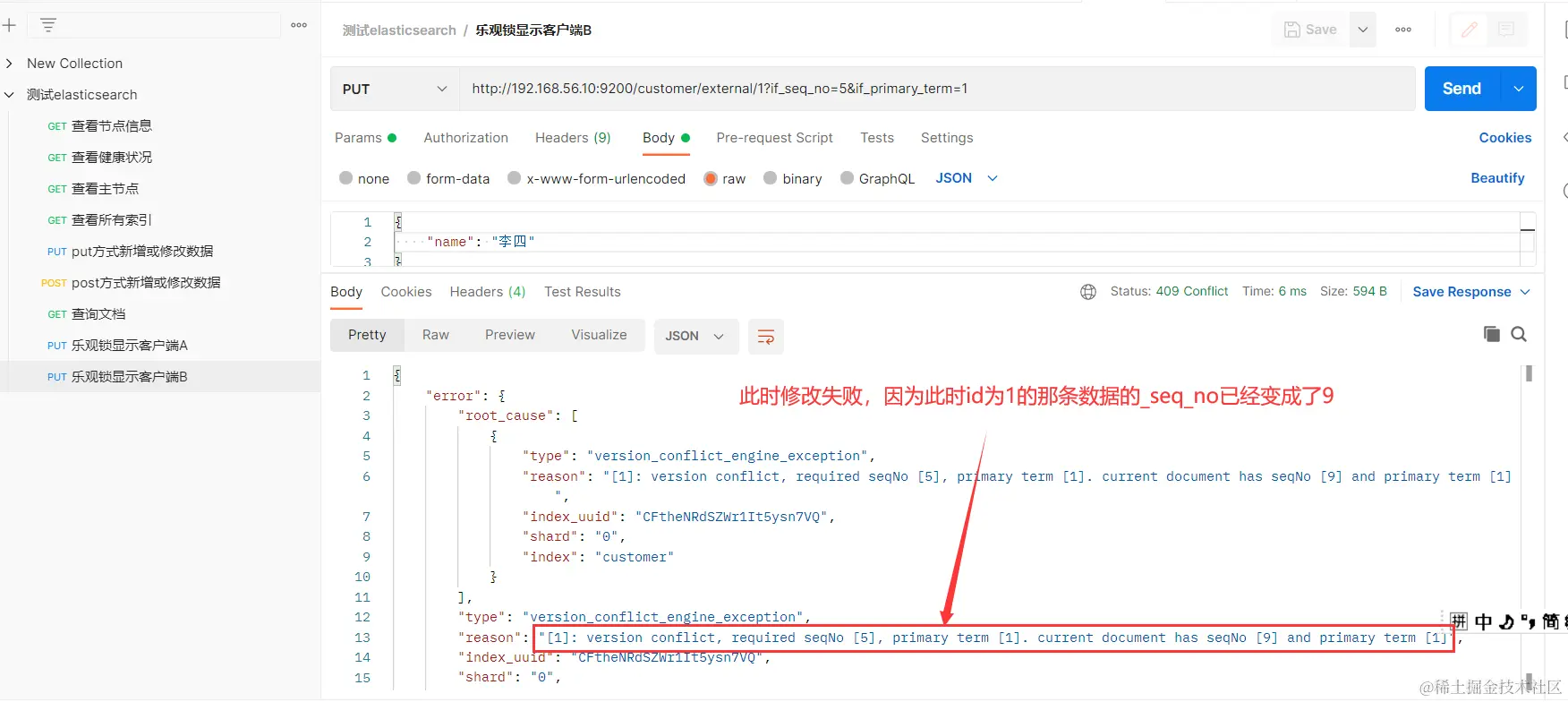Click the request URL input field
The width and height of the screenshot is (1568, 702).
(937, 89)
